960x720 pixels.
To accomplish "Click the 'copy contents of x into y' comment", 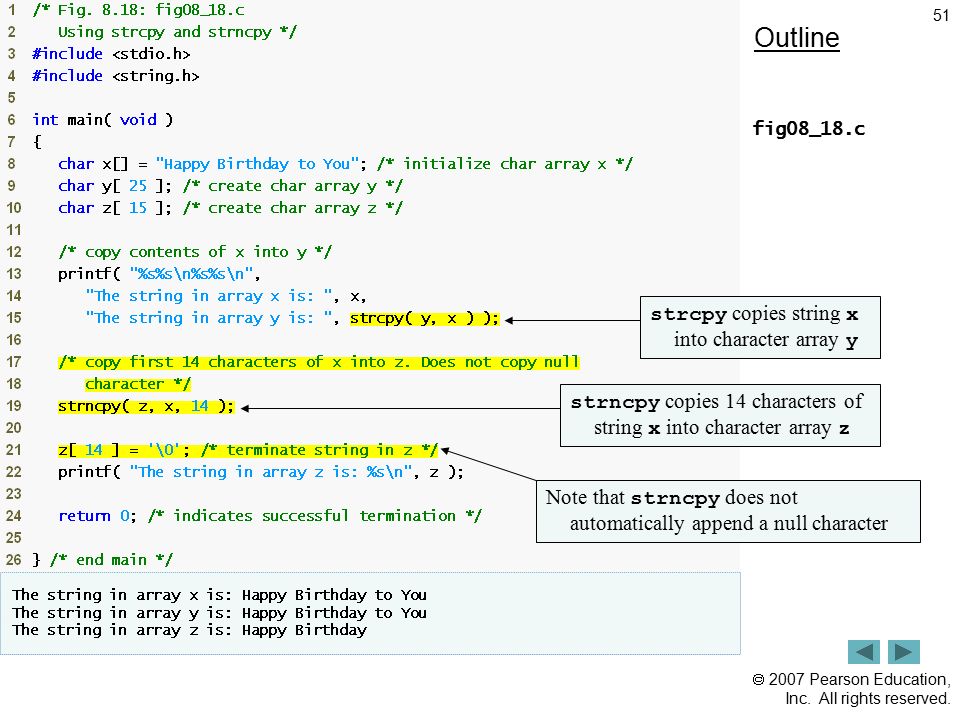I will [195, 252].
